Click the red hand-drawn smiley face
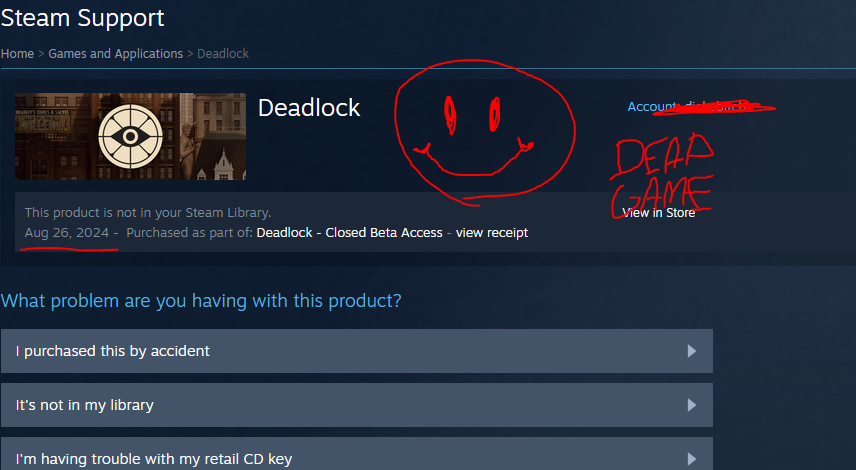This screenshot has height=470, width=856. coord(484,133)
